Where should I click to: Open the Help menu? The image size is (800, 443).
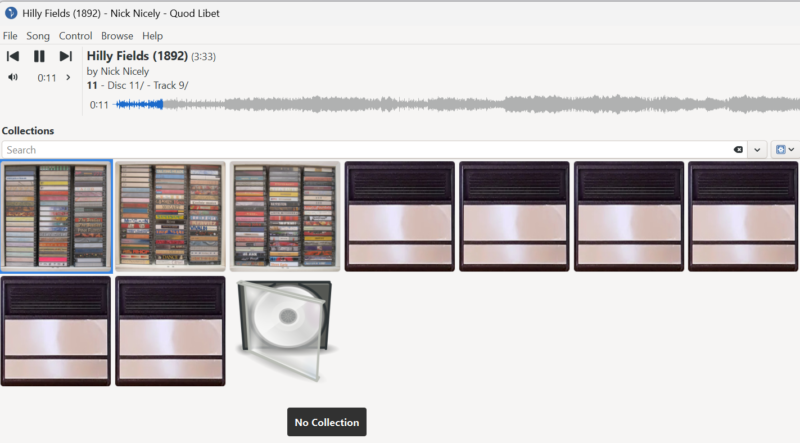152,36
